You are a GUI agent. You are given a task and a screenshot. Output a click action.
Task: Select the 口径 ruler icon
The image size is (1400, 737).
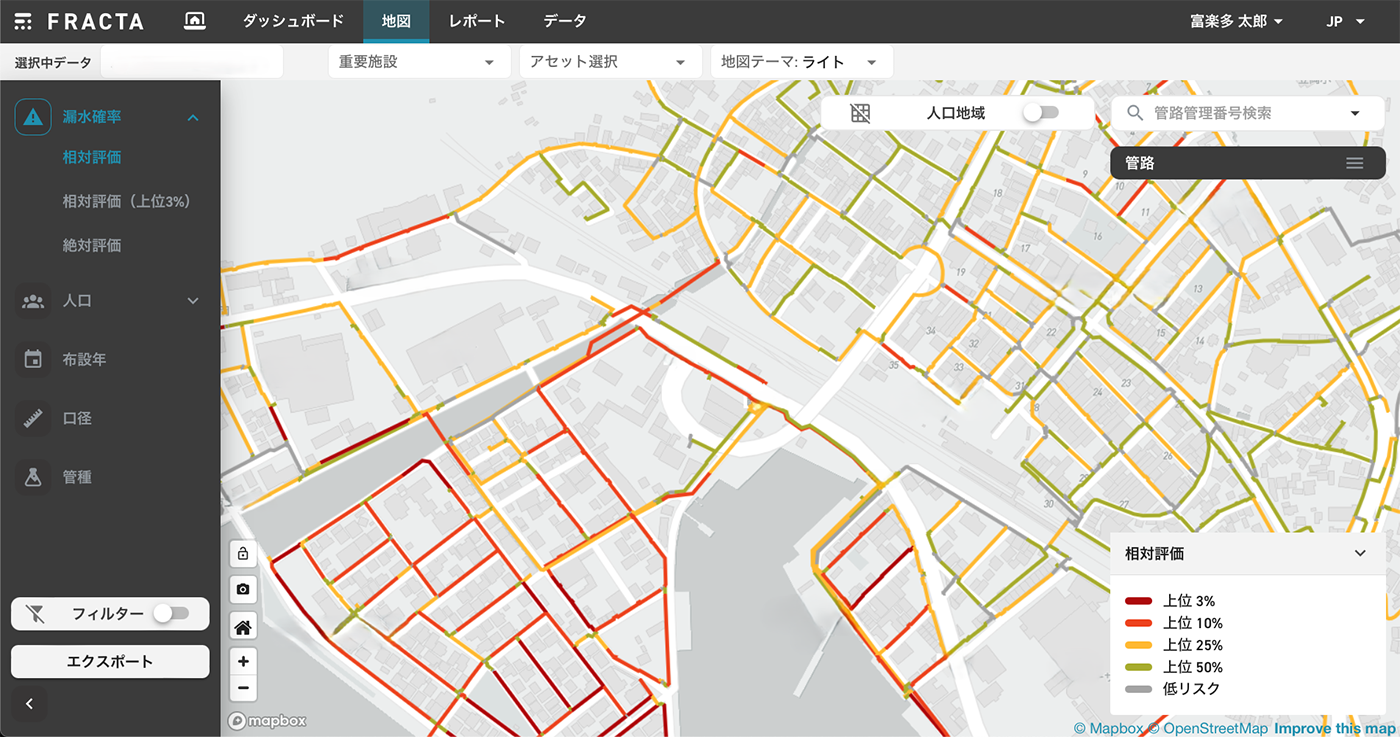pyautogui.click(x=33, y=418)
